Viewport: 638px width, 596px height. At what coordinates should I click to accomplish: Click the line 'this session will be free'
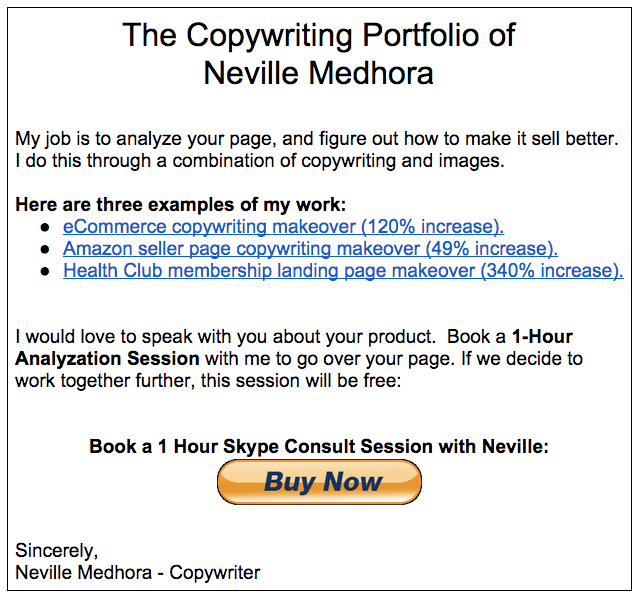click(x=301, y=381)
